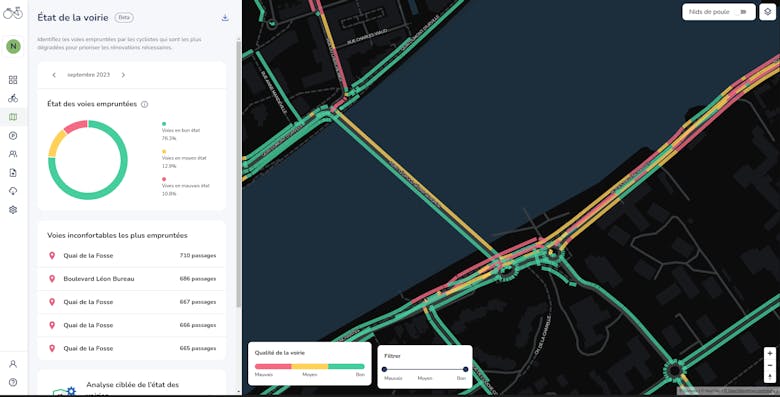Image resolution: width=780 pixels, height=397 pixels.
Task: Click the Voies inconfortables les plus empruntées heading
Action: (117, 235)
